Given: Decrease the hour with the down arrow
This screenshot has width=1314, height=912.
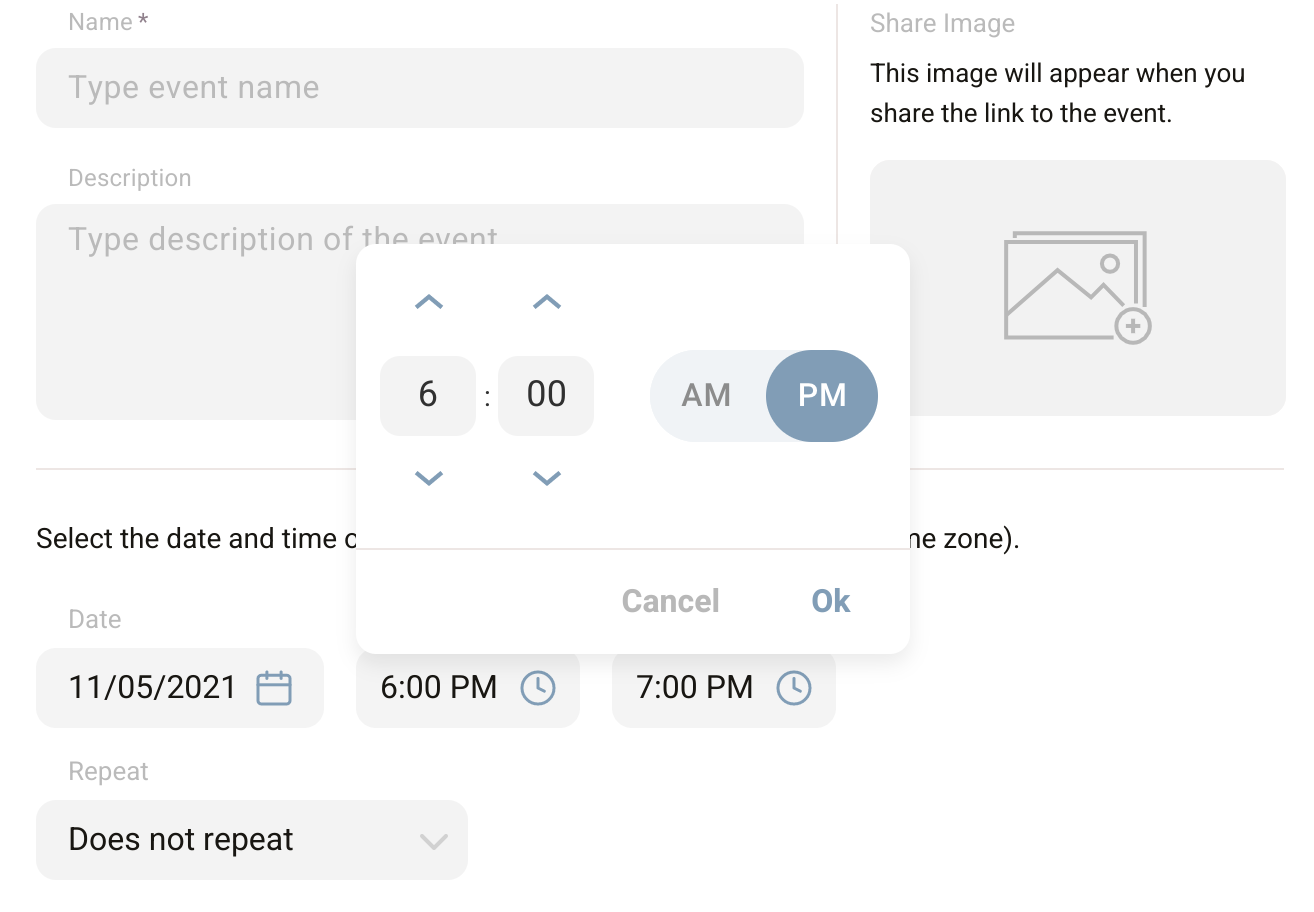Looking at the screenshot, I should 428,478.
